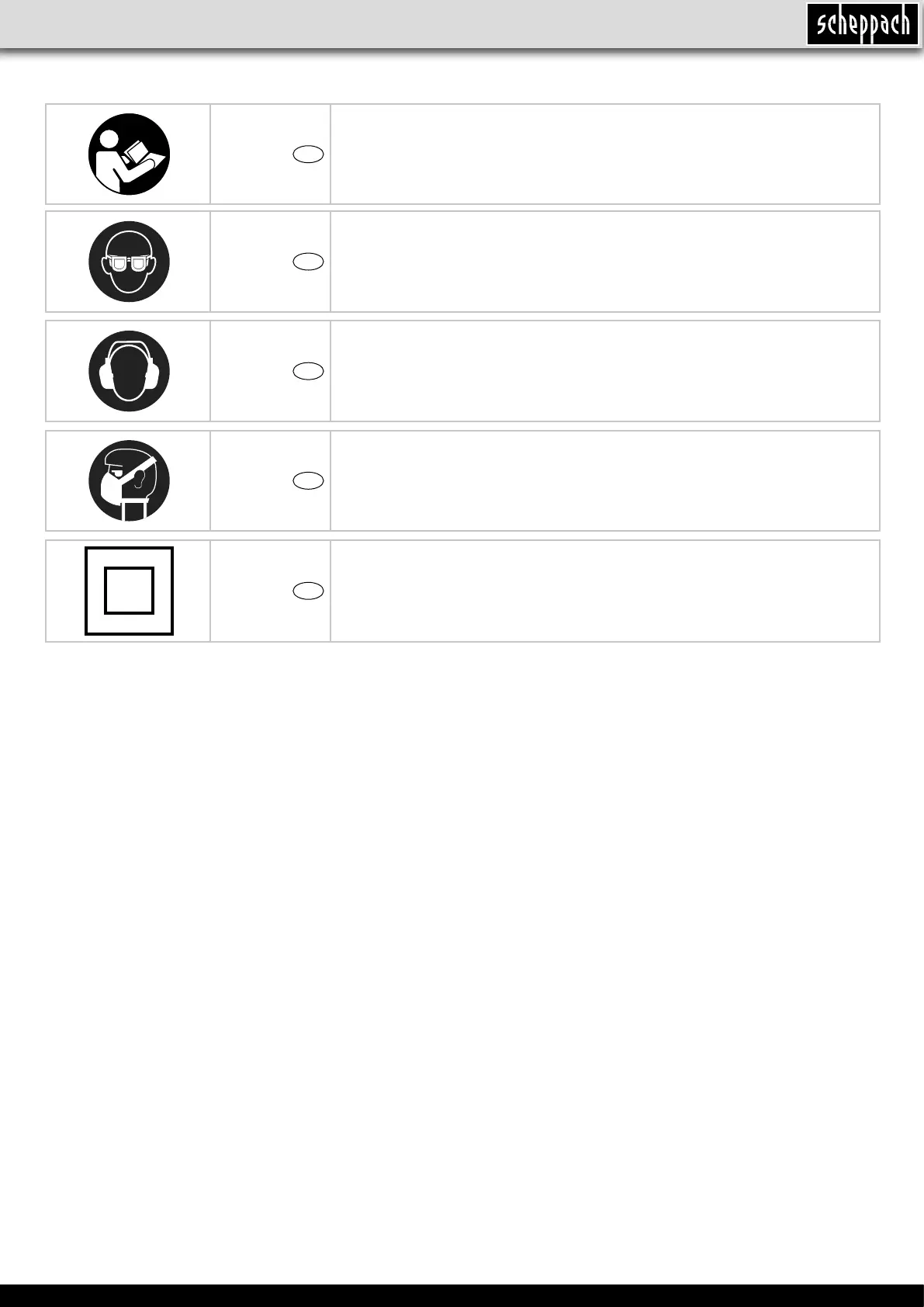The image size is (924, 1307).
Task: Click the blank page area below the table
Action: (x=462, y=931)
